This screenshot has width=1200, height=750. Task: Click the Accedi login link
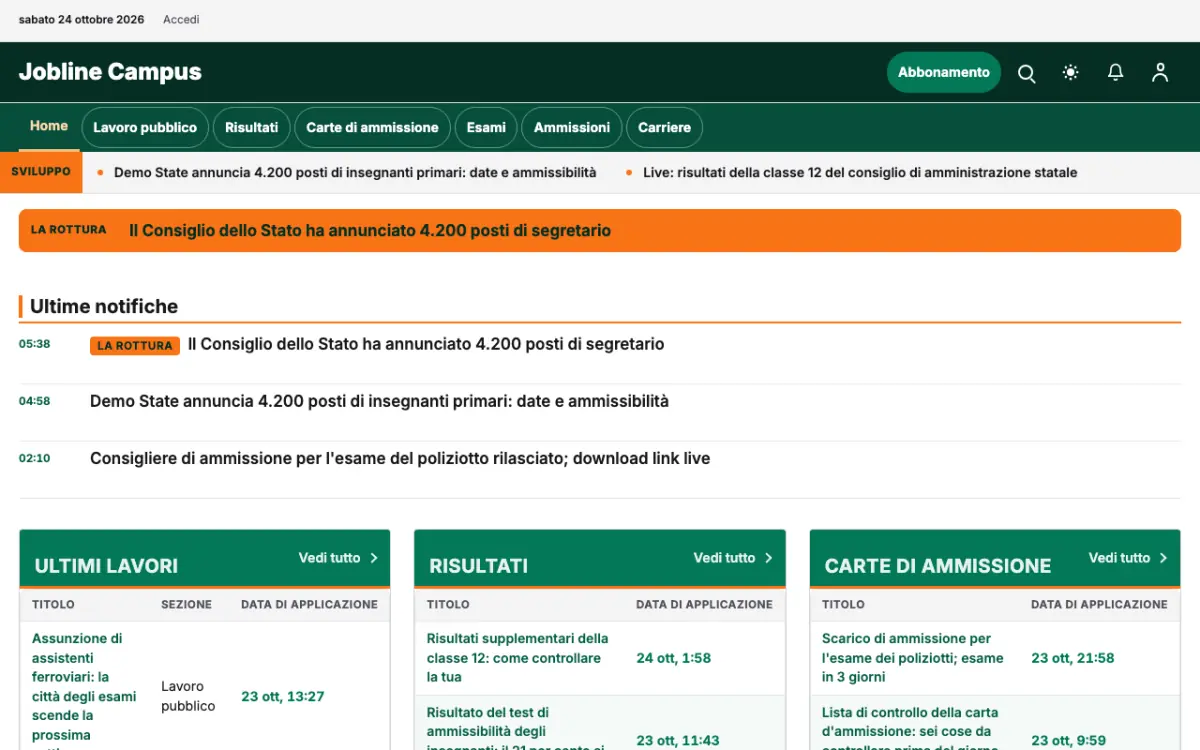coord(181,20)
